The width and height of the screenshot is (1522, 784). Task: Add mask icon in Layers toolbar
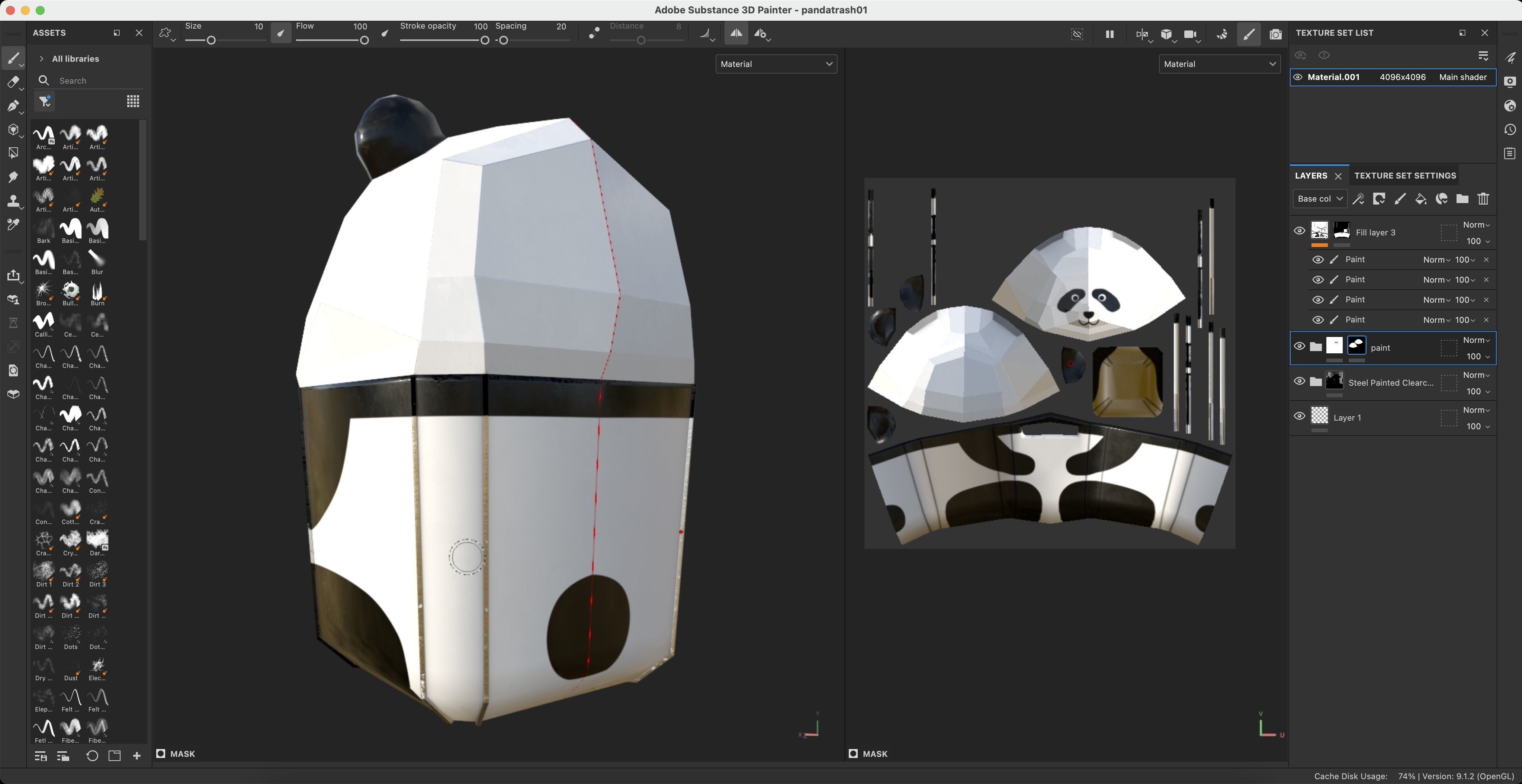1379,199
